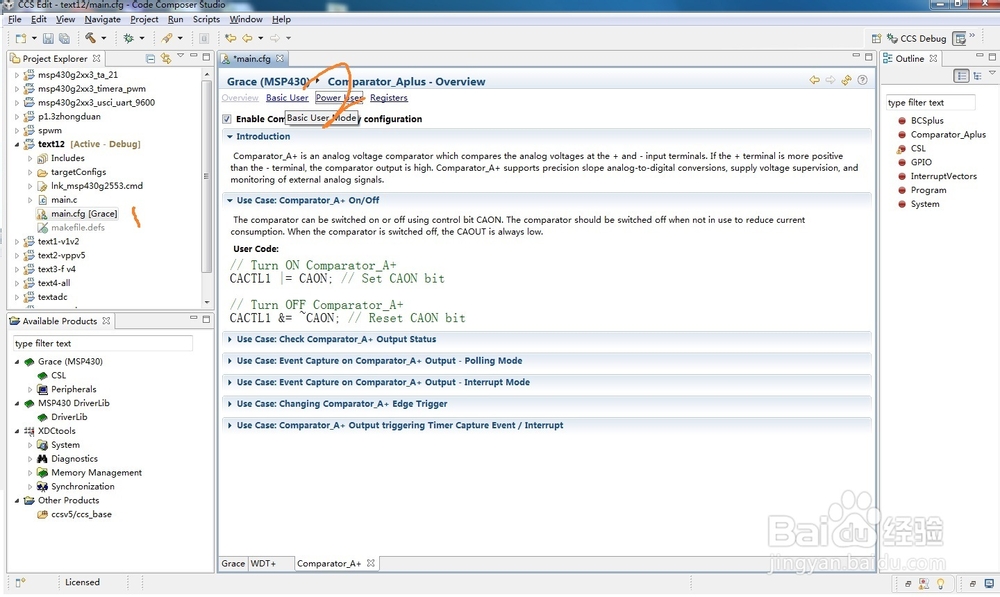Collapse the Introduction section

(x=230, y=136)
